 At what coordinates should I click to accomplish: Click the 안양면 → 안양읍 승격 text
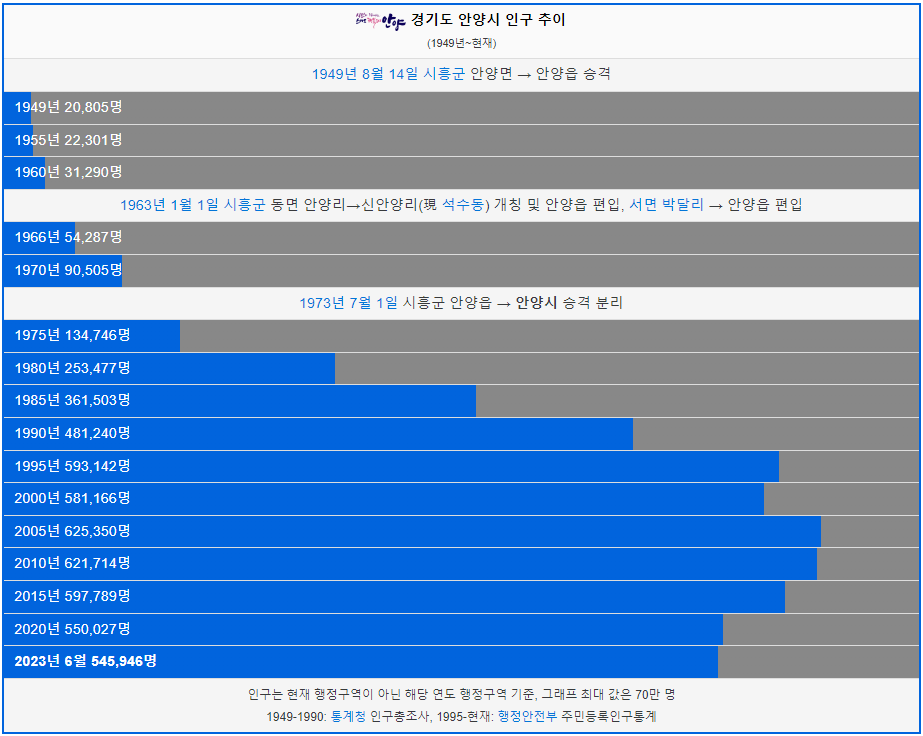[x=540, y=74]
